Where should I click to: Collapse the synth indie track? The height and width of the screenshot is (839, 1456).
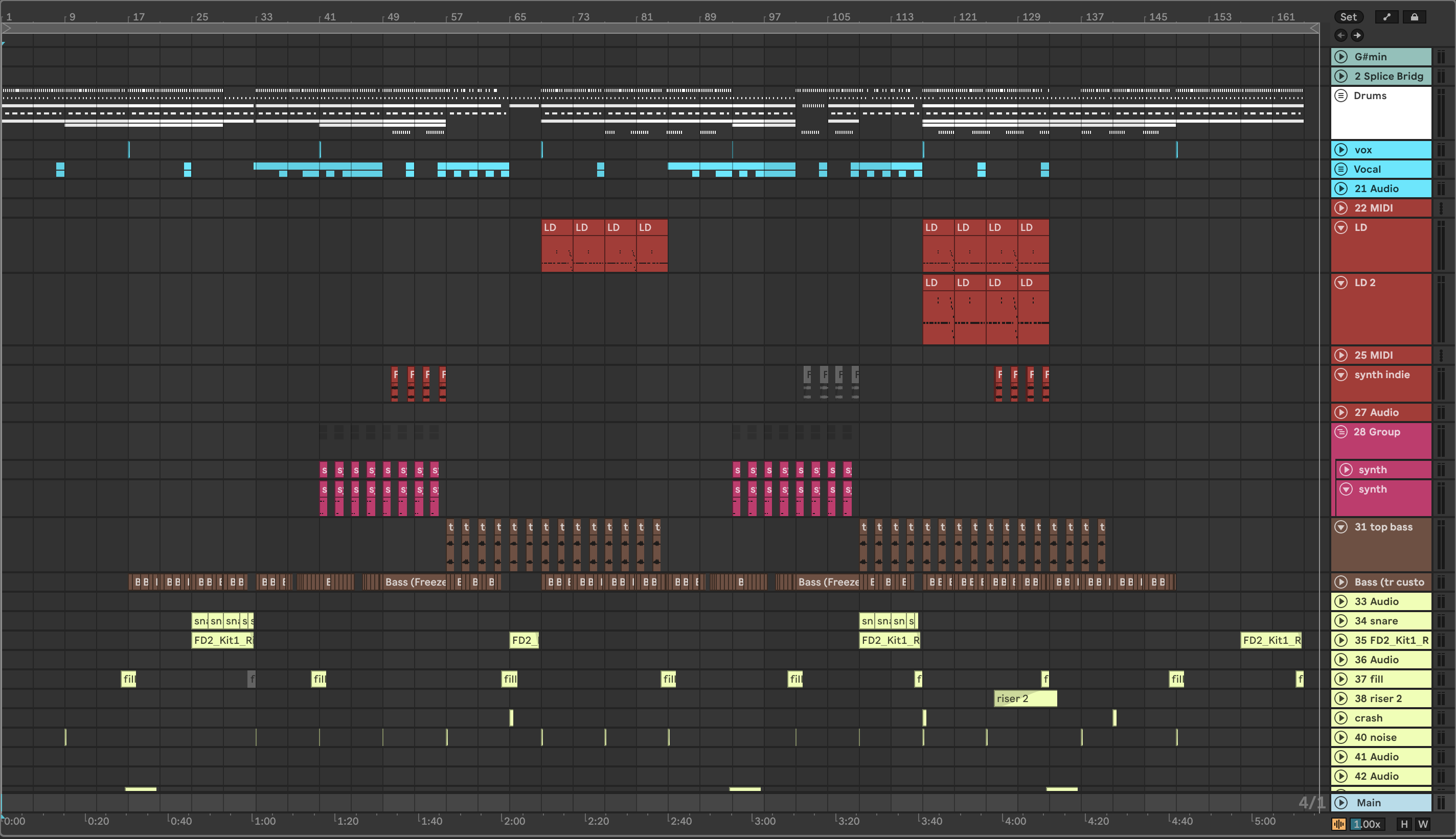(1341, 375)
